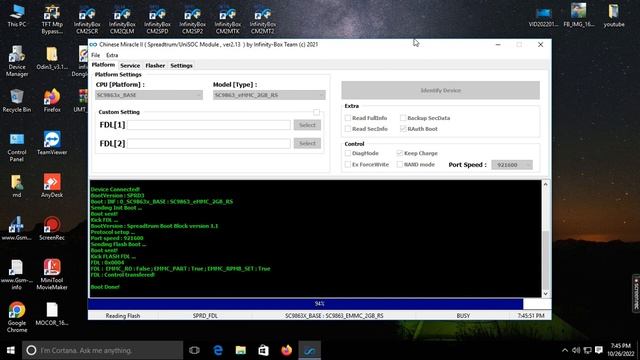This screenshot has width=640, height=360.
Task: Open TFT Mtp Bypass desktop shortcut
Action: click(52, 20)
